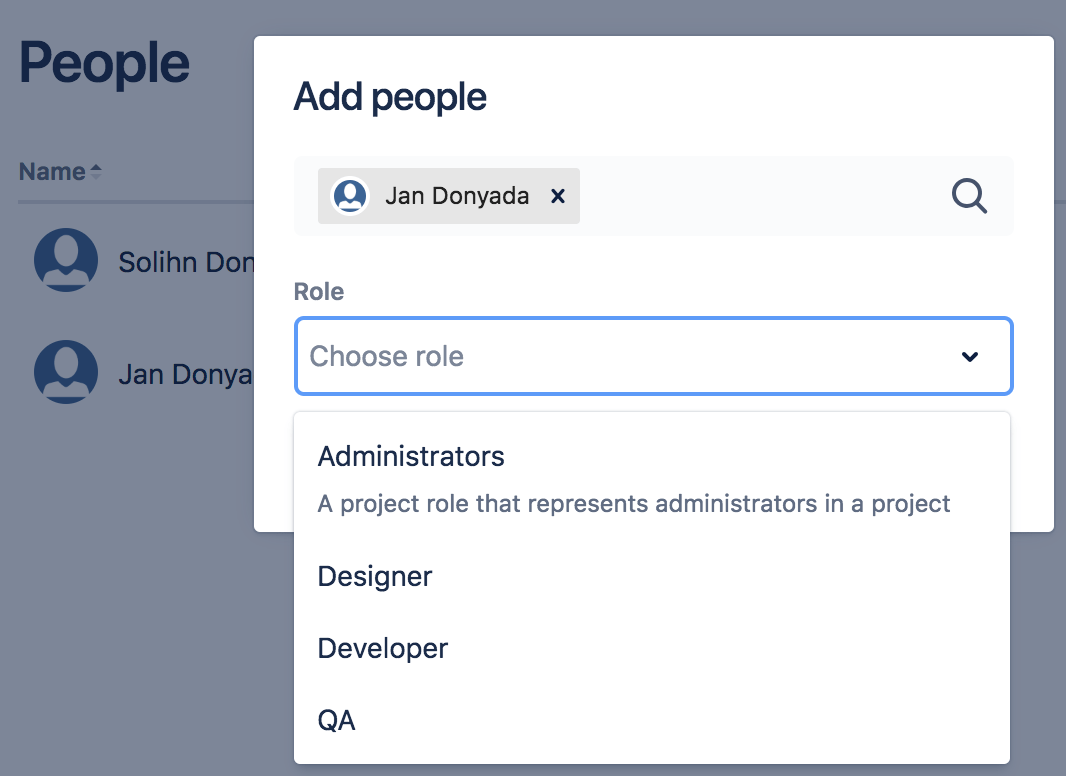Click the sort arrow next to Name

coord(97,170)
